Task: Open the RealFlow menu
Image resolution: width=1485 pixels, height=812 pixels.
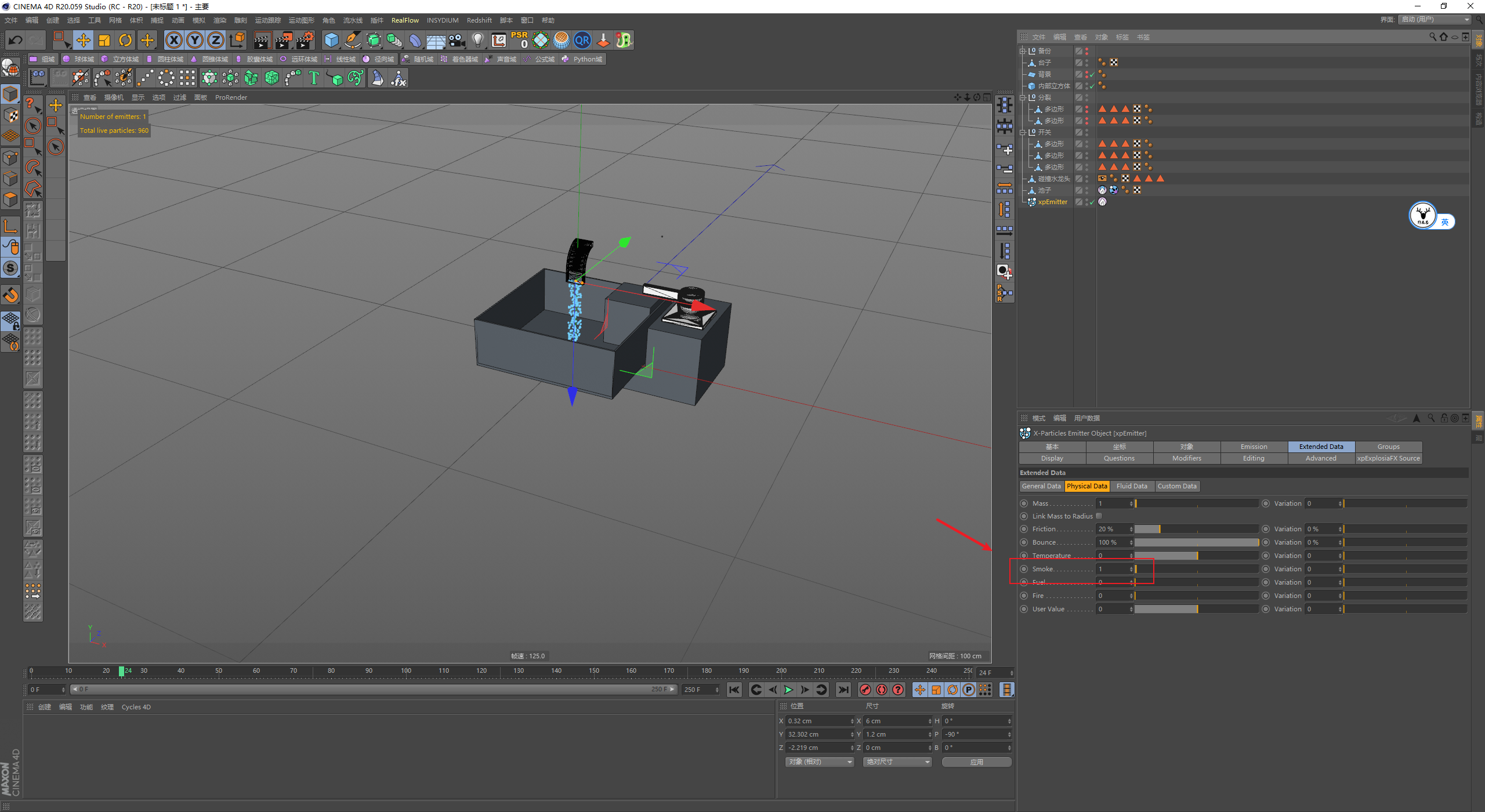Action: (x=405, y=20)
